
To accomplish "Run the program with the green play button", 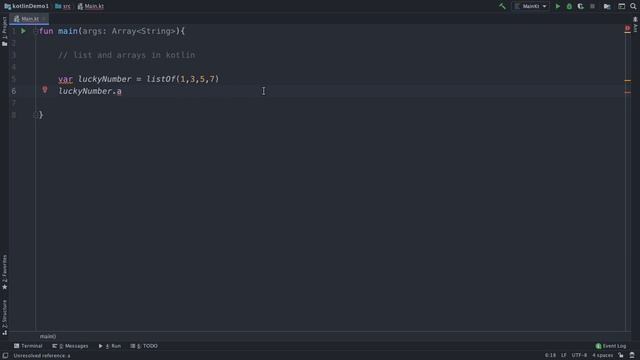I will pos(558,6).
